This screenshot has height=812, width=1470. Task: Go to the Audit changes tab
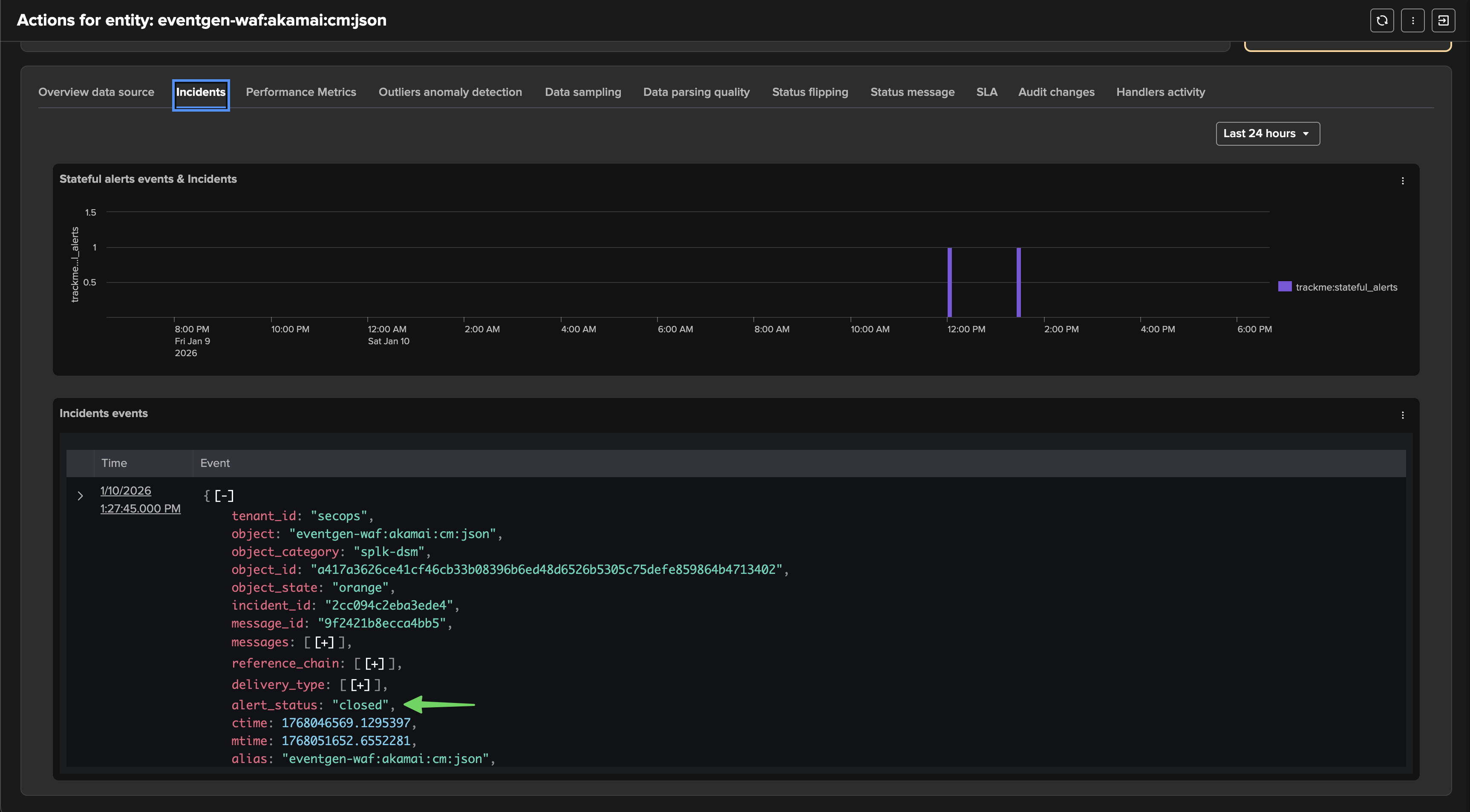point(1056,92)
